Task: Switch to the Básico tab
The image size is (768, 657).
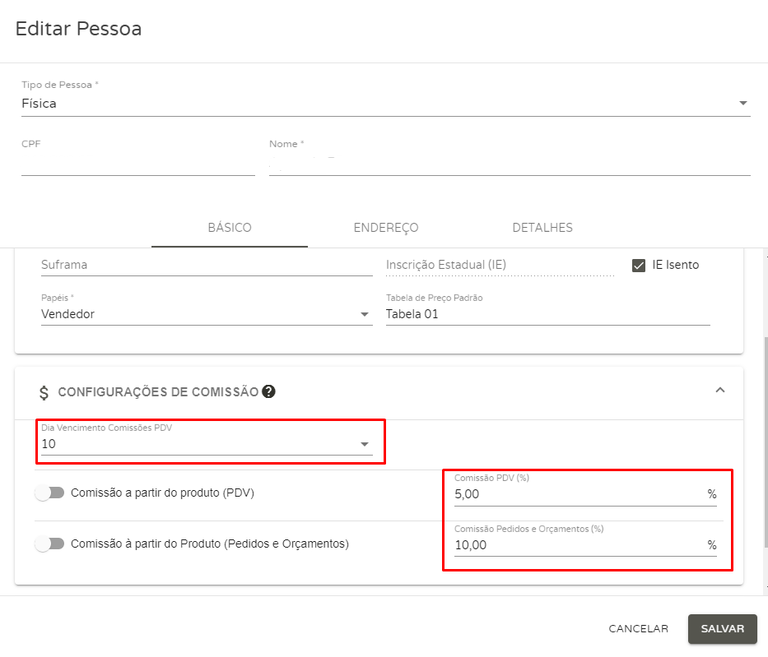Action: tap(230, 228)
